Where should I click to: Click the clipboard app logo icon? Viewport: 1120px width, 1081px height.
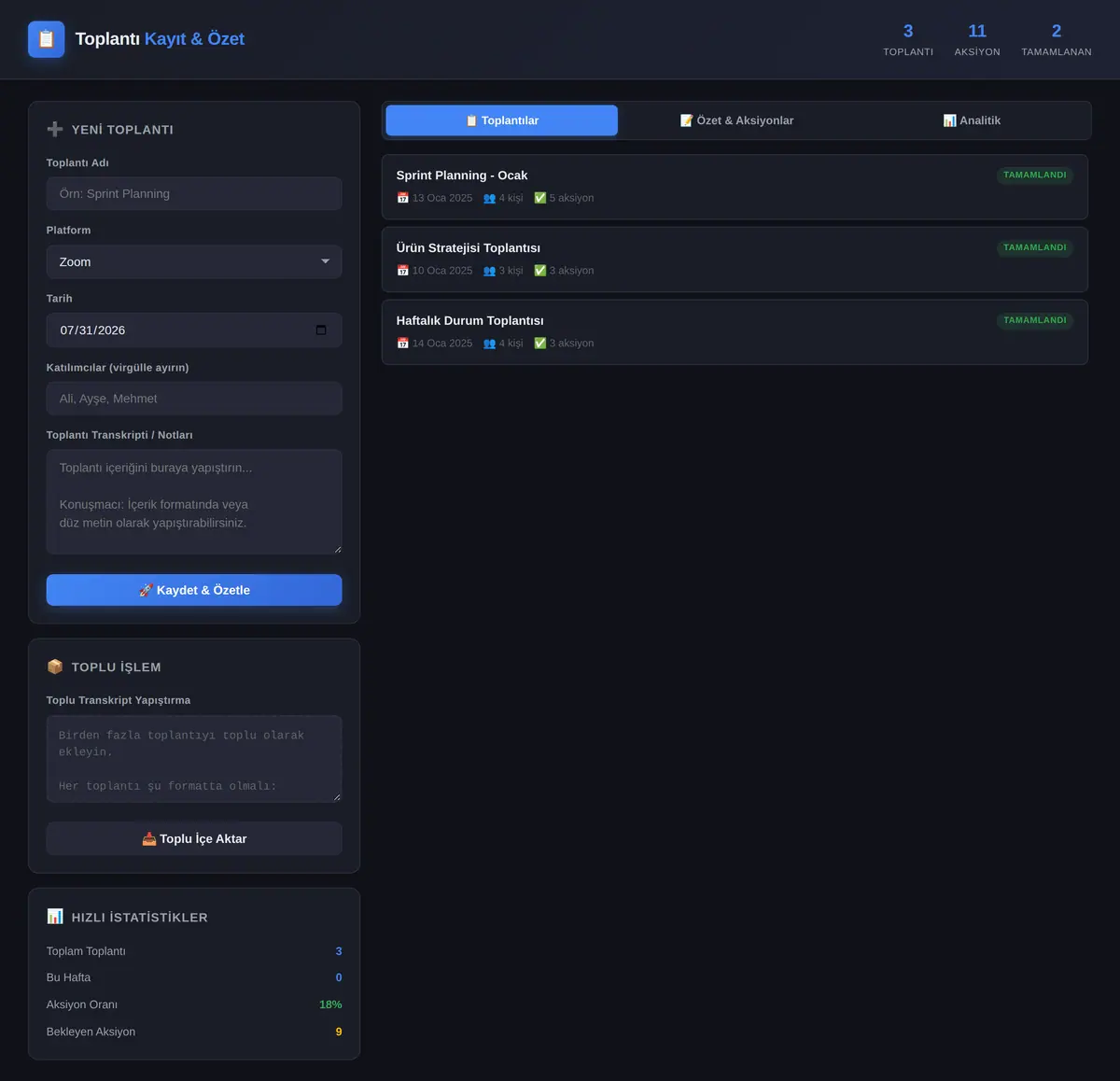point(47,39)
